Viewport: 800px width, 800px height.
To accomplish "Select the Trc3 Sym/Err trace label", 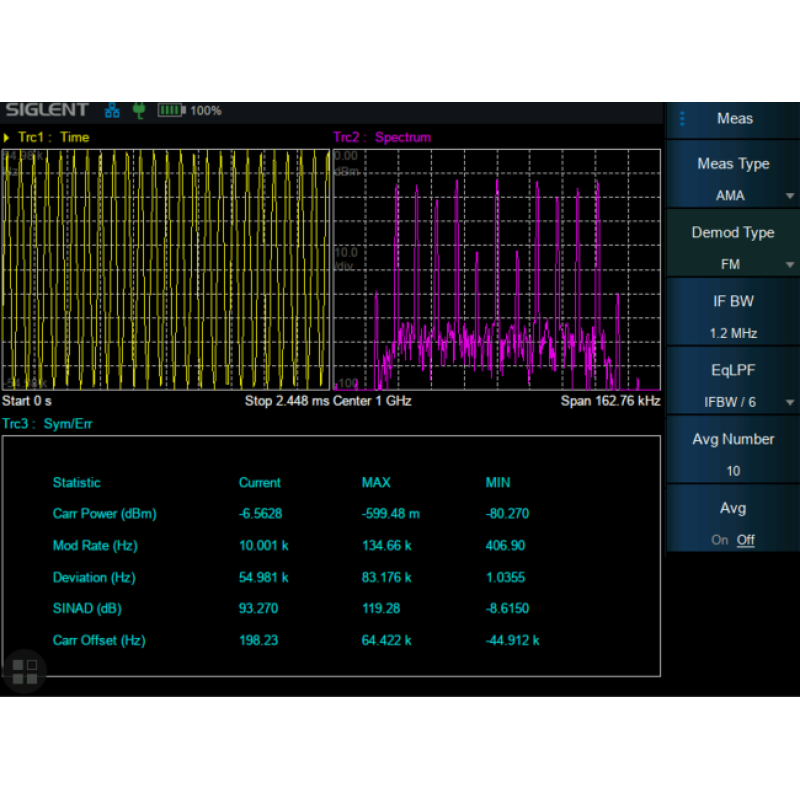I will (48, 423).
